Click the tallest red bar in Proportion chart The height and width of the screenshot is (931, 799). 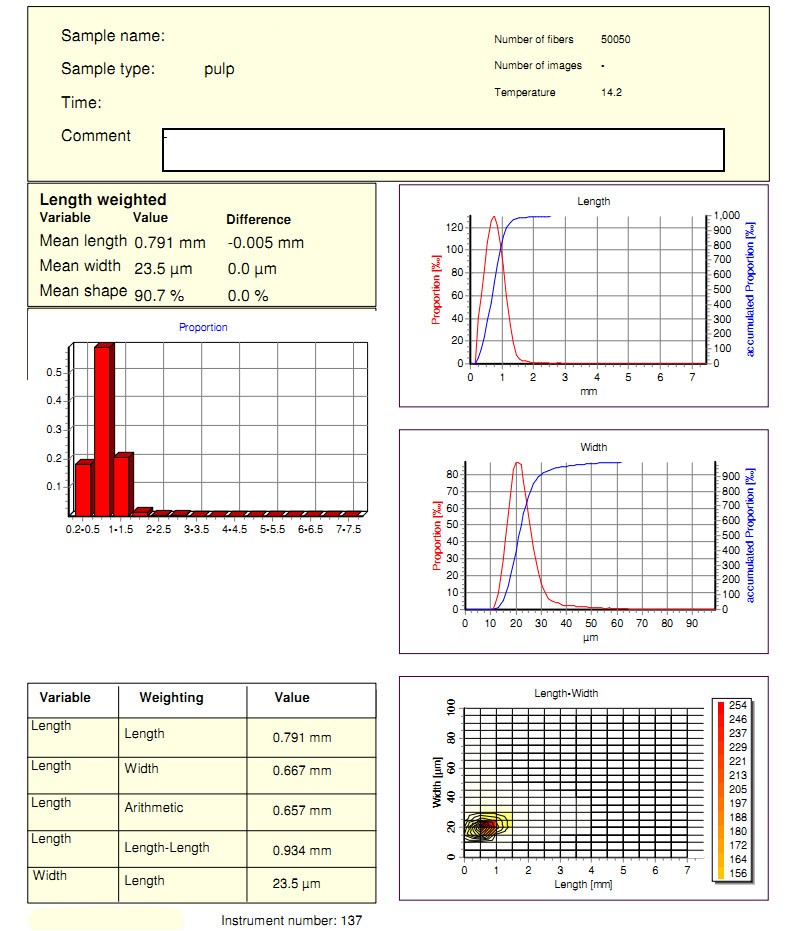point(102,428)
